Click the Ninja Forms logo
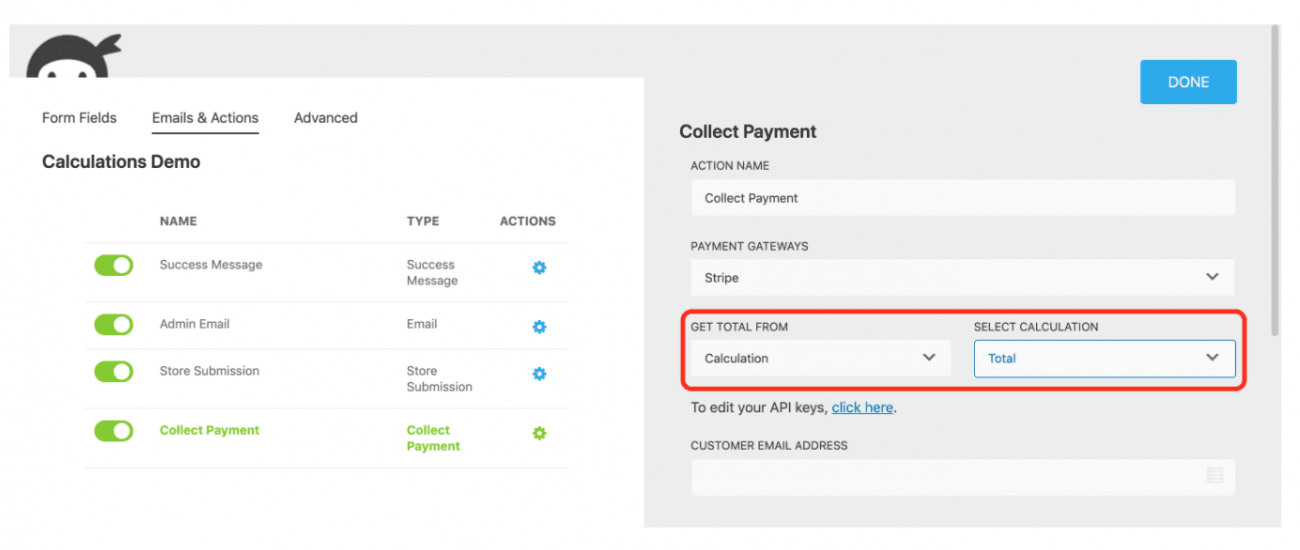The width and height of the screenshot is (1300, 550). [74, 56]
